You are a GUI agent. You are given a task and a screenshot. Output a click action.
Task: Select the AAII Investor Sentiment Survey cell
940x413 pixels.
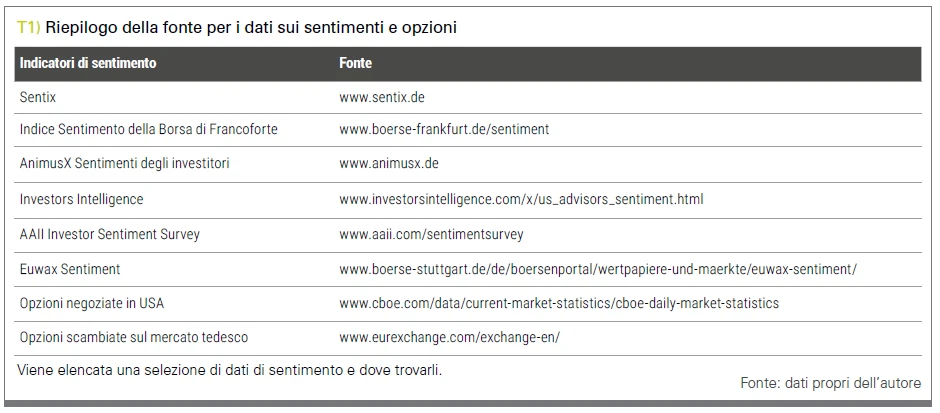(x=110, y=234)
